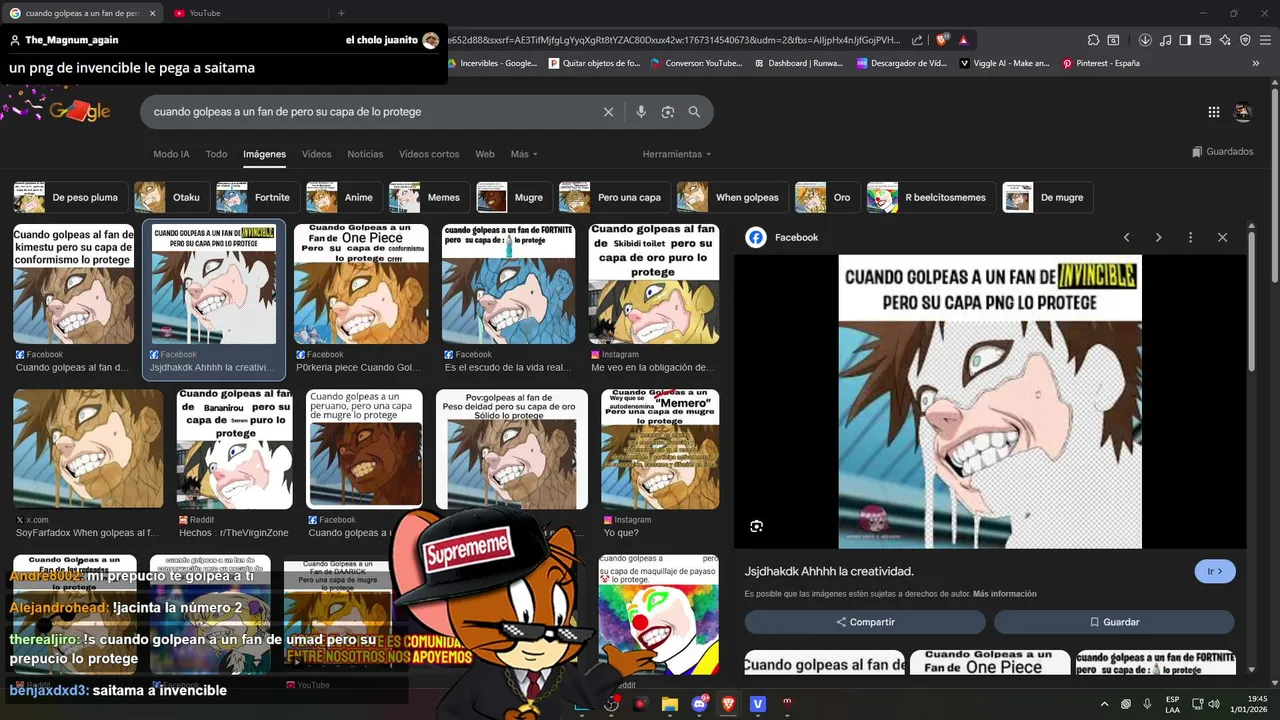The image size is (1280, 720).
Task: Open browser main hamburger menu
Action: (1265, 40)
